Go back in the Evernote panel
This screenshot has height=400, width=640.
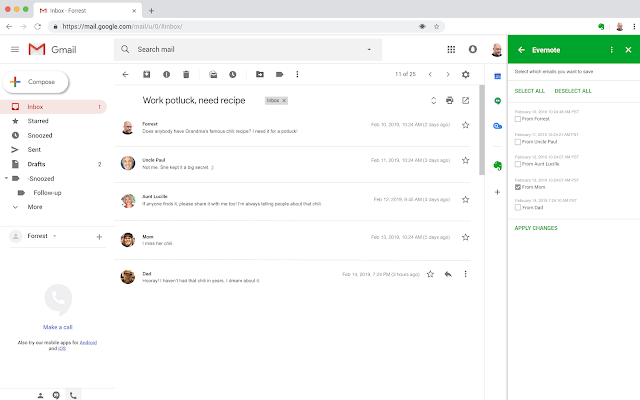[521, 50]
